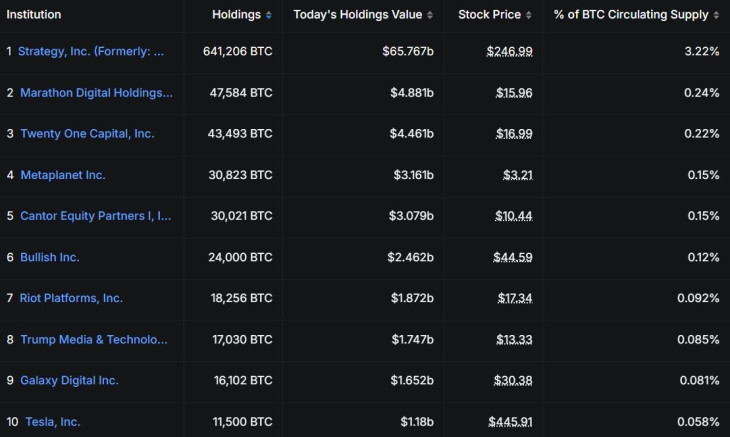Sort table by Holdings column

[x=242, y=15]
